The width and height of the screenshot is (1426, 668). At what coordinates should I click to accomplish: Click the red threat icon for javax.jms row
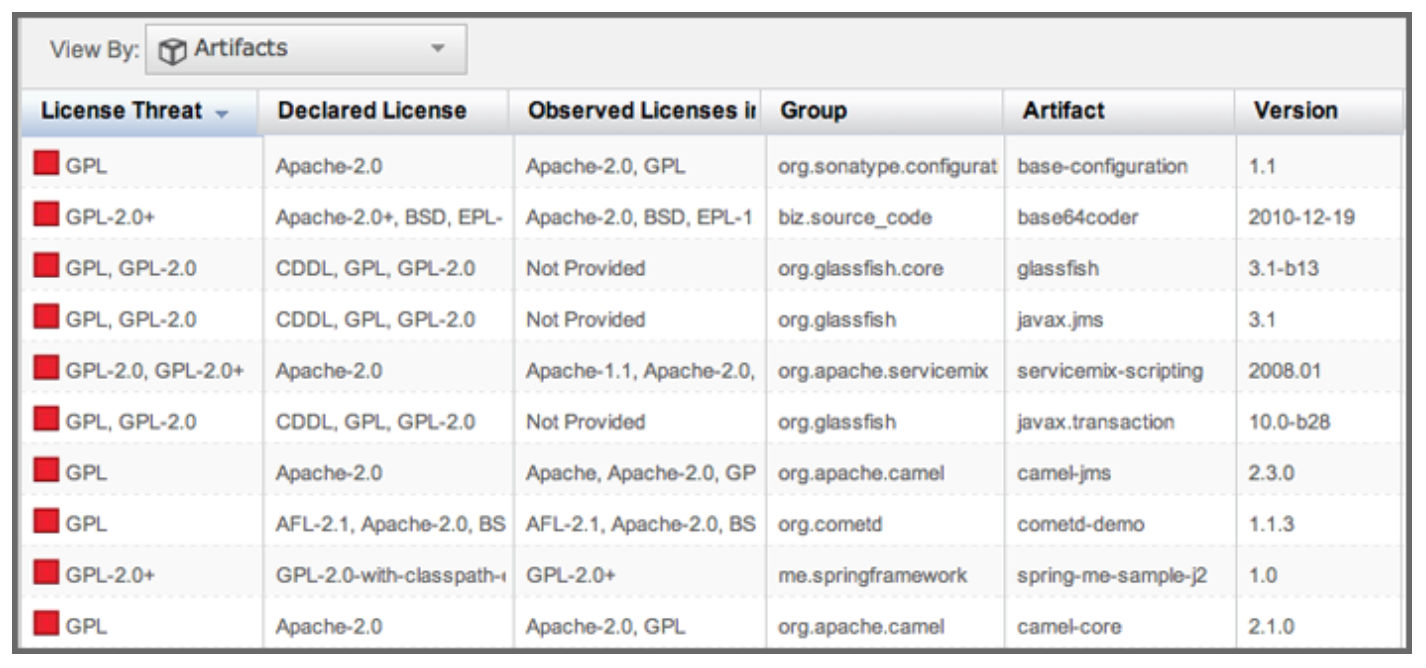(x=47, y=319)
